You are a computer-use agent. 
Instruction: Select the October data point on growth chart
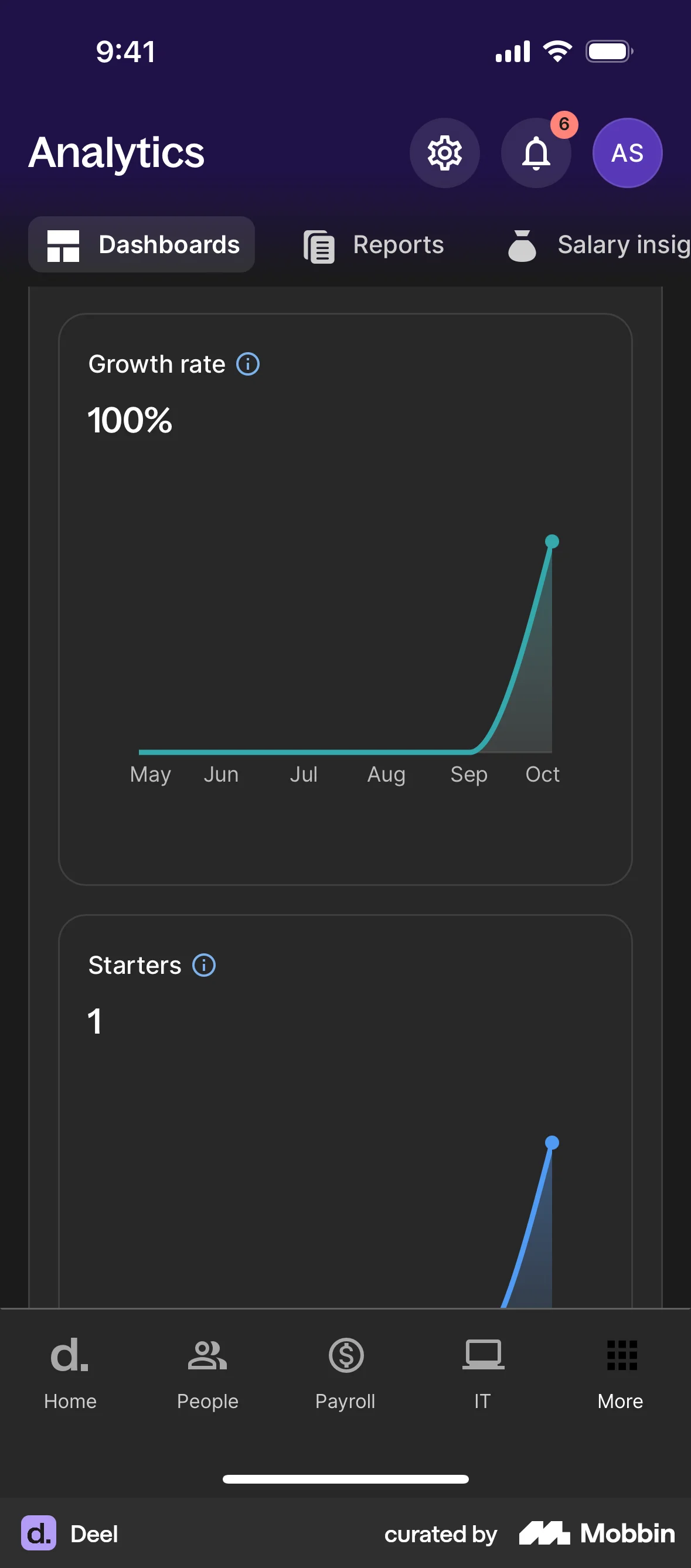pyautogui.click(x=552, y=541)
